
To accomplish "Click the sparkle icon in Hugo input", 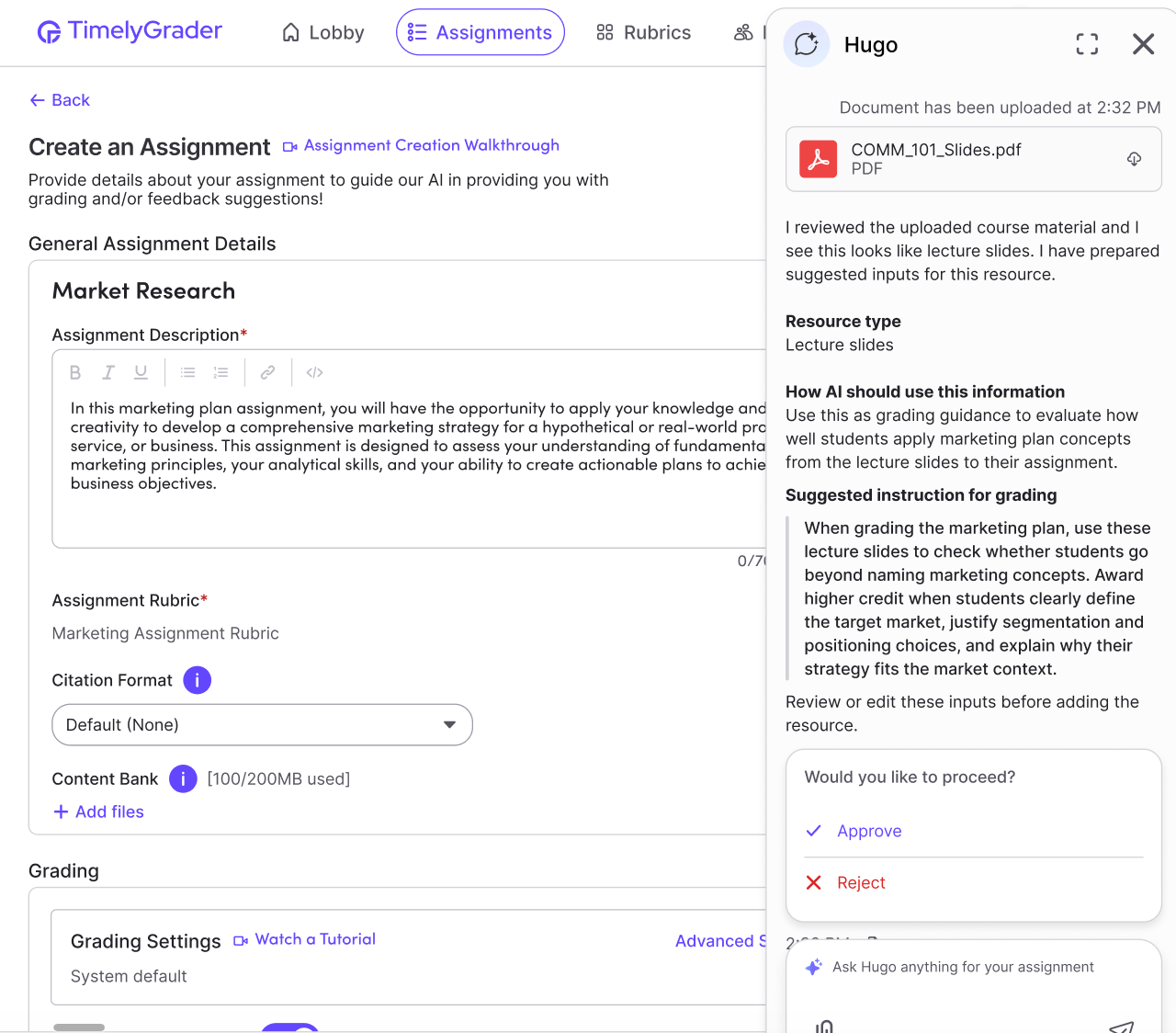I will [813, 967].
